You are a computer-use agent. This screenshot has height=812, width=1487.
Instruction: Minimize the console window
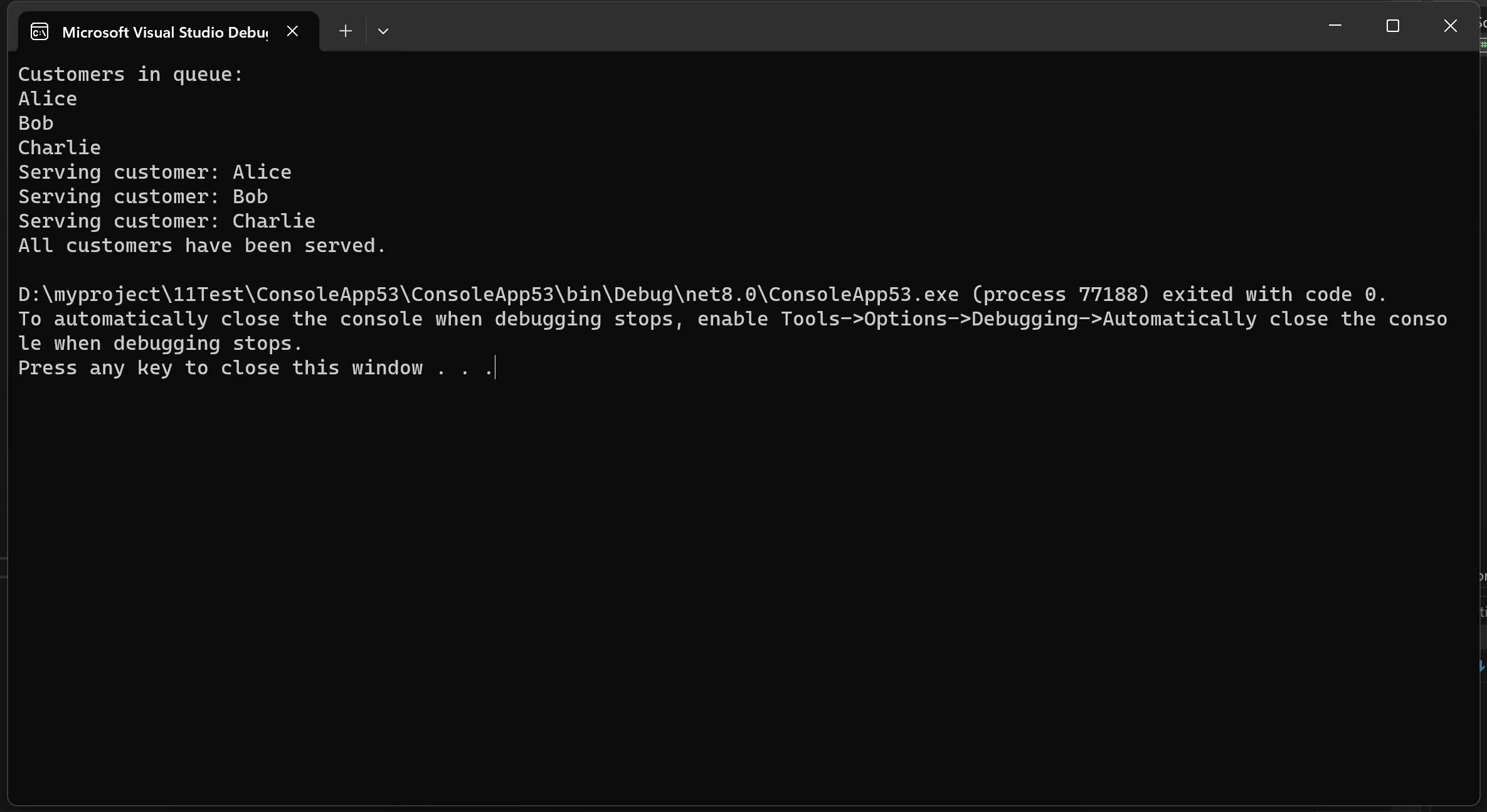(1335, 26)
